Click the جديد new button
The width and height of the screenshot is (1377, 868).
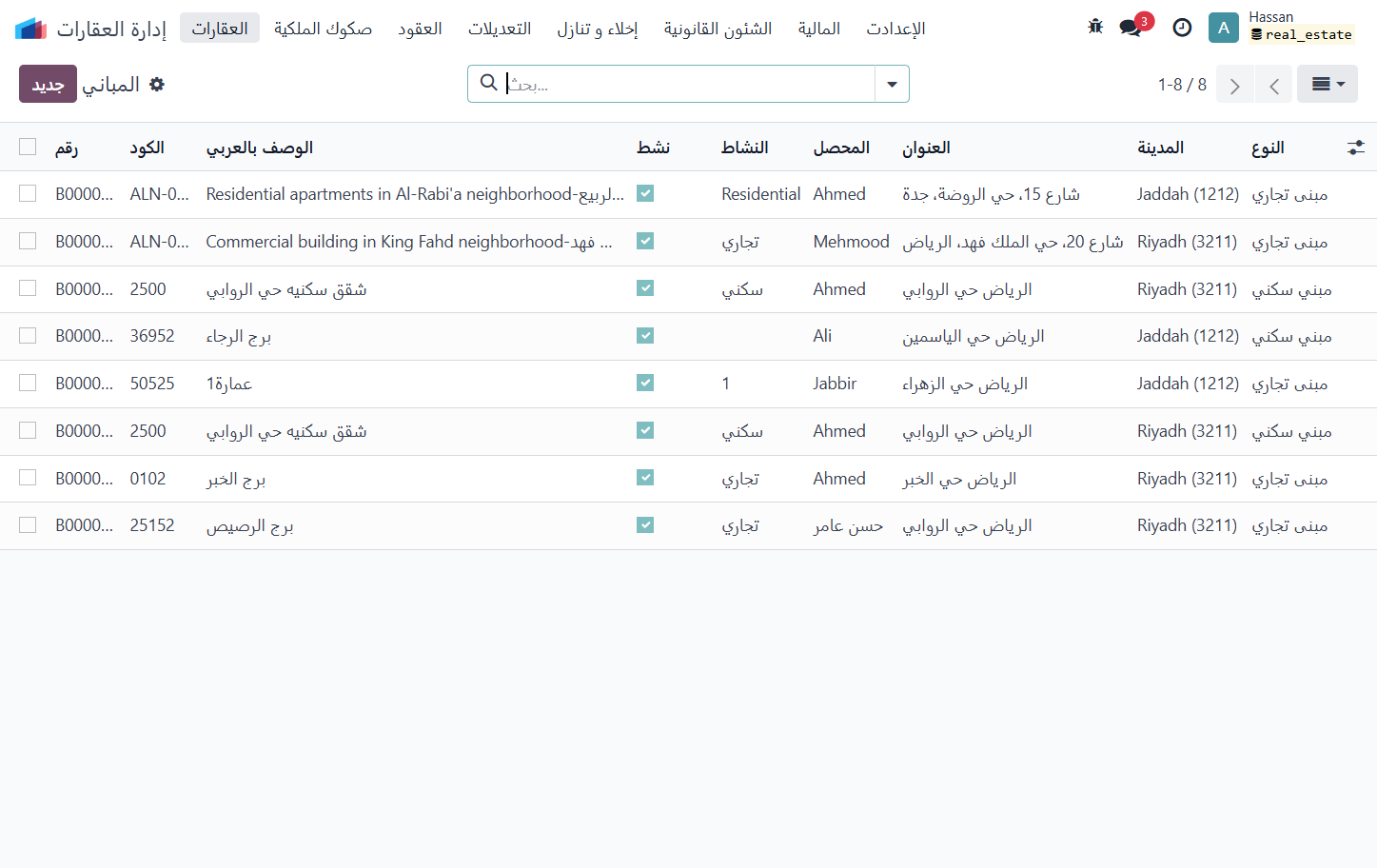48,84
